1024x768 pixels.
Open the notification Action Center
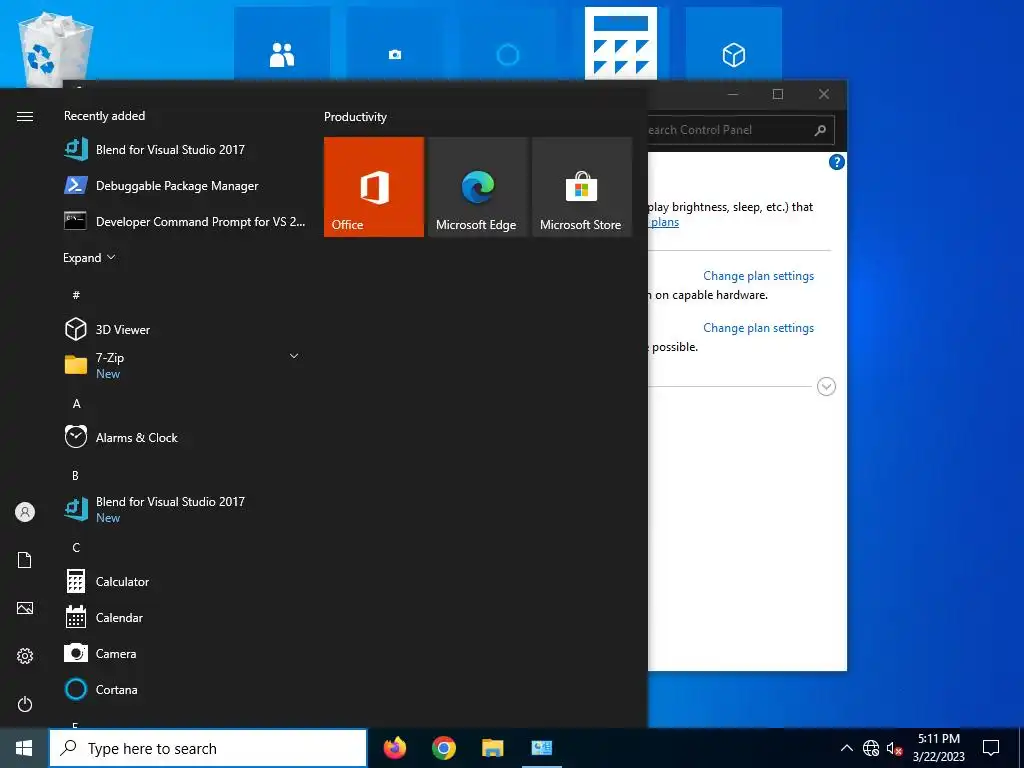tap(991, 748)
